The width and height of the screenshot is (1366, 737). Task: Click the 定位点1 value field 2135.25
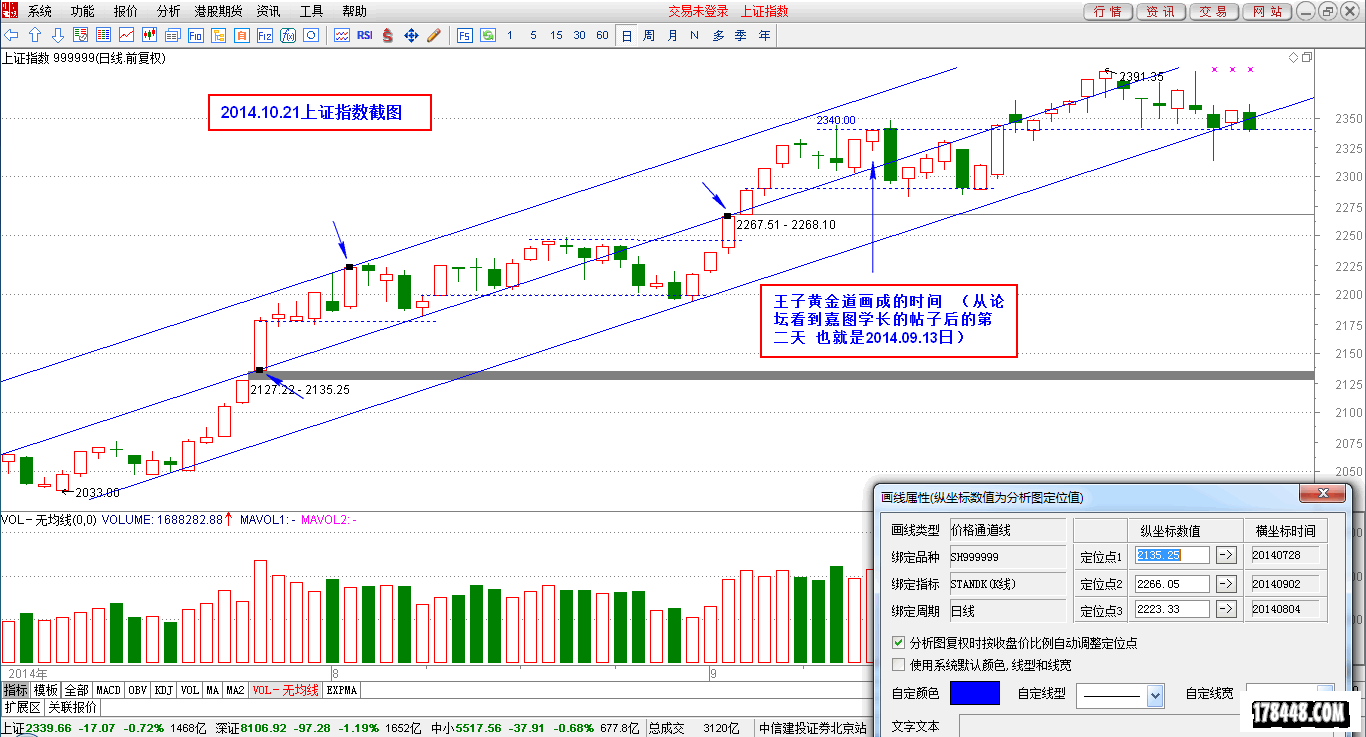1172,555
